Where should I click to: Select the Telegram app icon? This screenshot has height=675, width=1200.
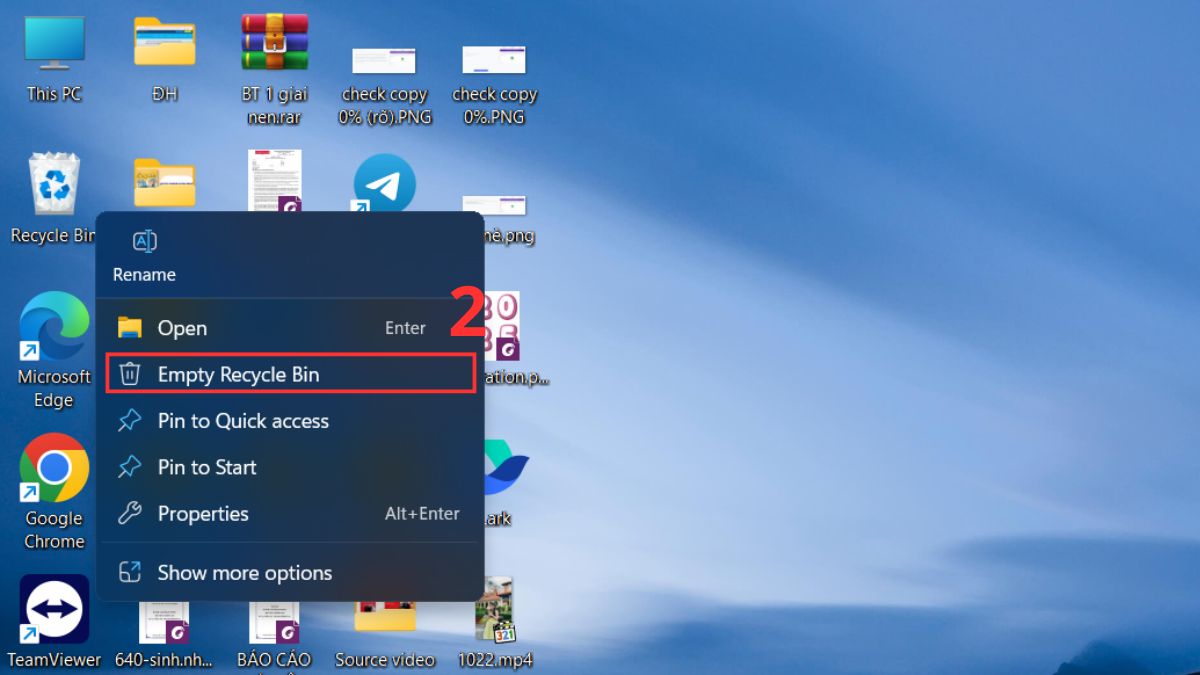pos(385,183)
